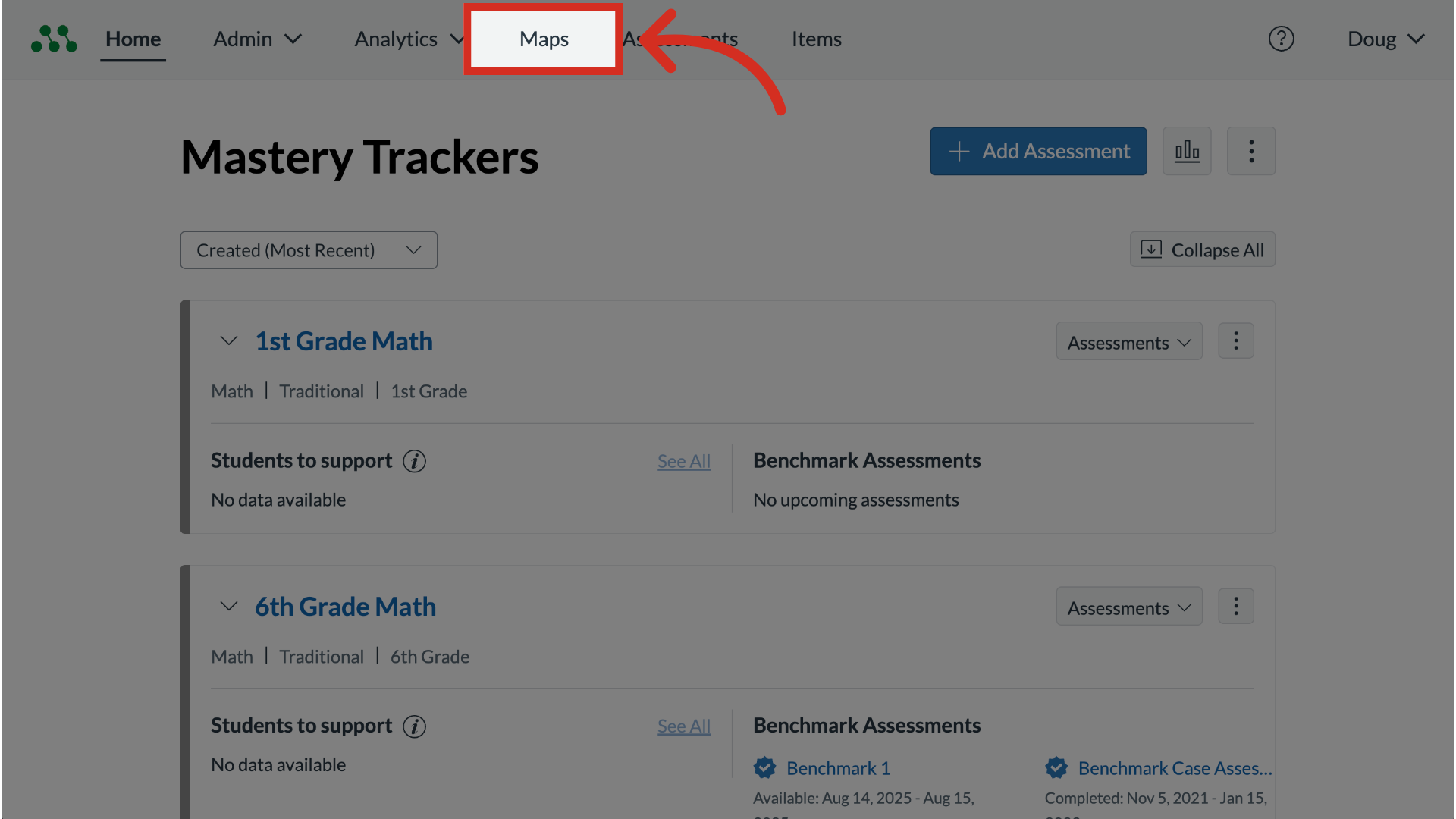
Task: Expand the Doug user menu
Action: pyautogui.click(x=1385, y=39)
